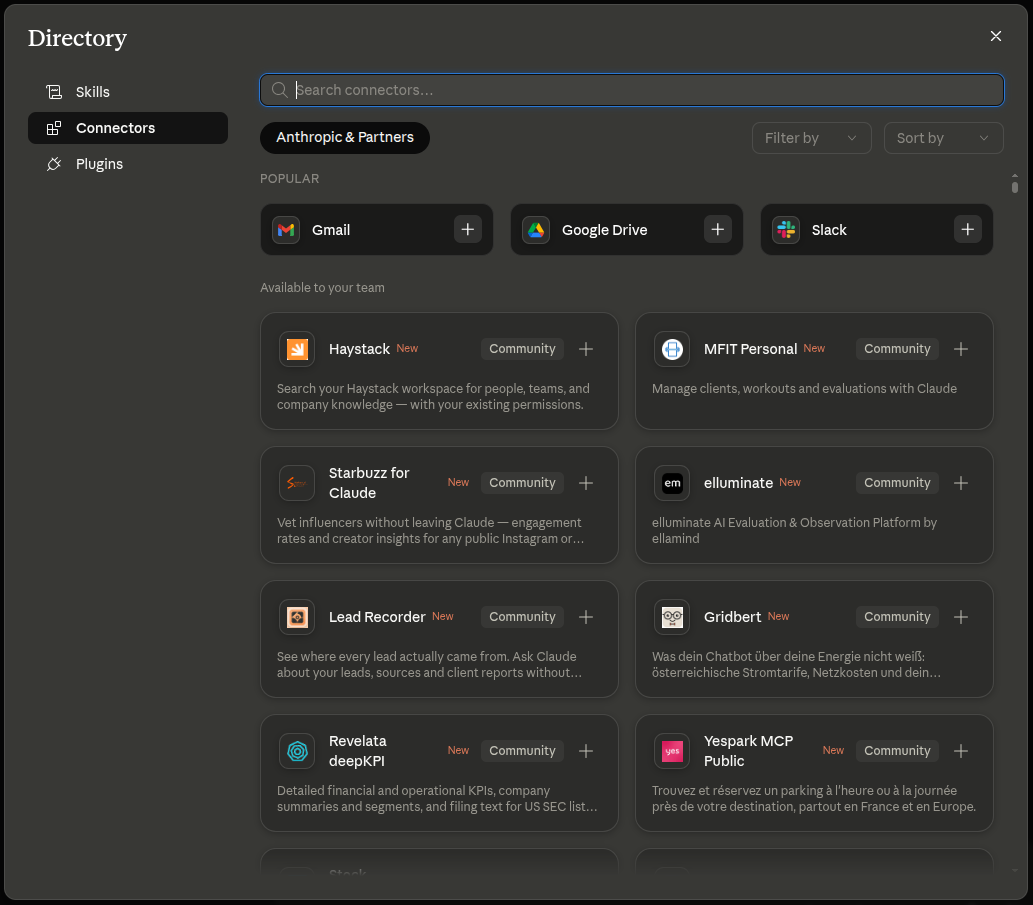Close the Directory dialog
Image resolution: width=1033 pixels, height=905 pixels.
click(x=995, y=36)
